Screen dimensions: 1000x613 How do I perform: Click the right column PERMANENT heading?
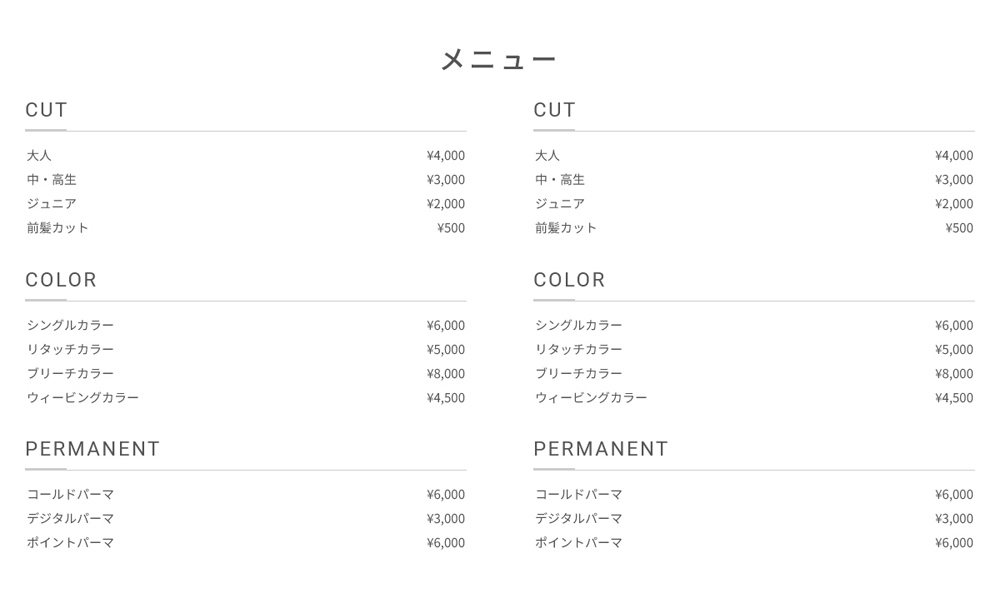[601, 448]
